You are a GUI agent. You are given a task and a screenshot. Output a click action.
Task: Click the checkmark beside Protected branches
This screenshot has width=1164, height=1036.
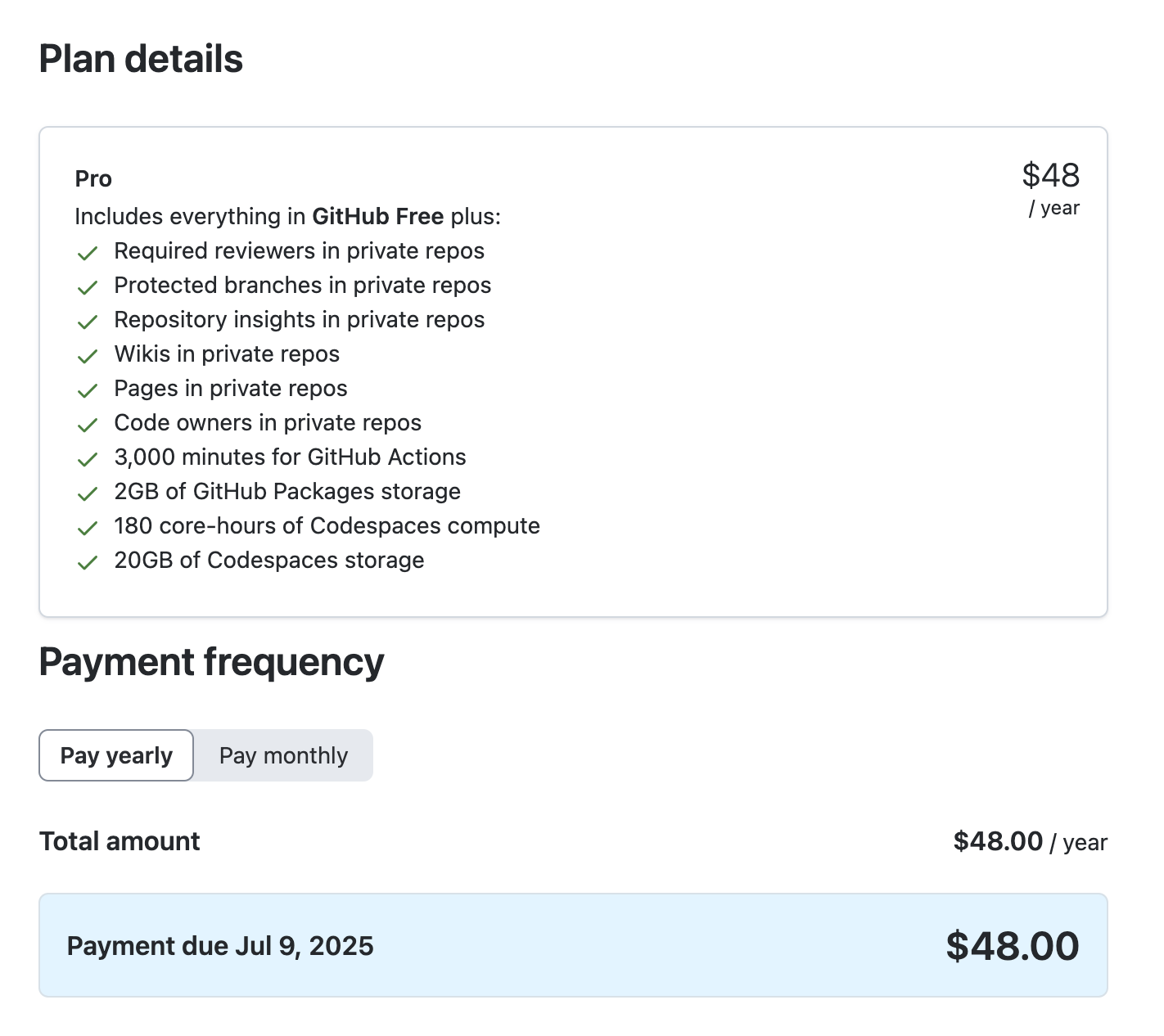(88, 287)
